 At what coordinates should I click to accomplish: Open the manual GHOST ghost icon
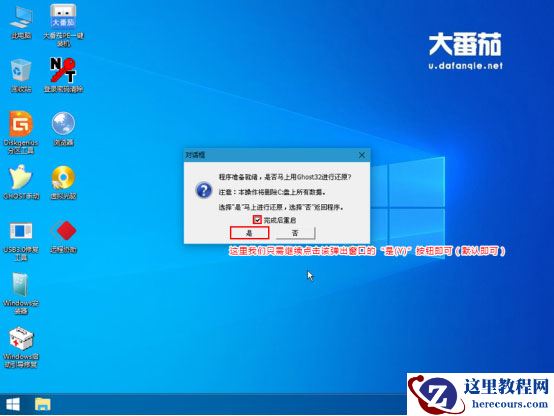coord(21,182)
